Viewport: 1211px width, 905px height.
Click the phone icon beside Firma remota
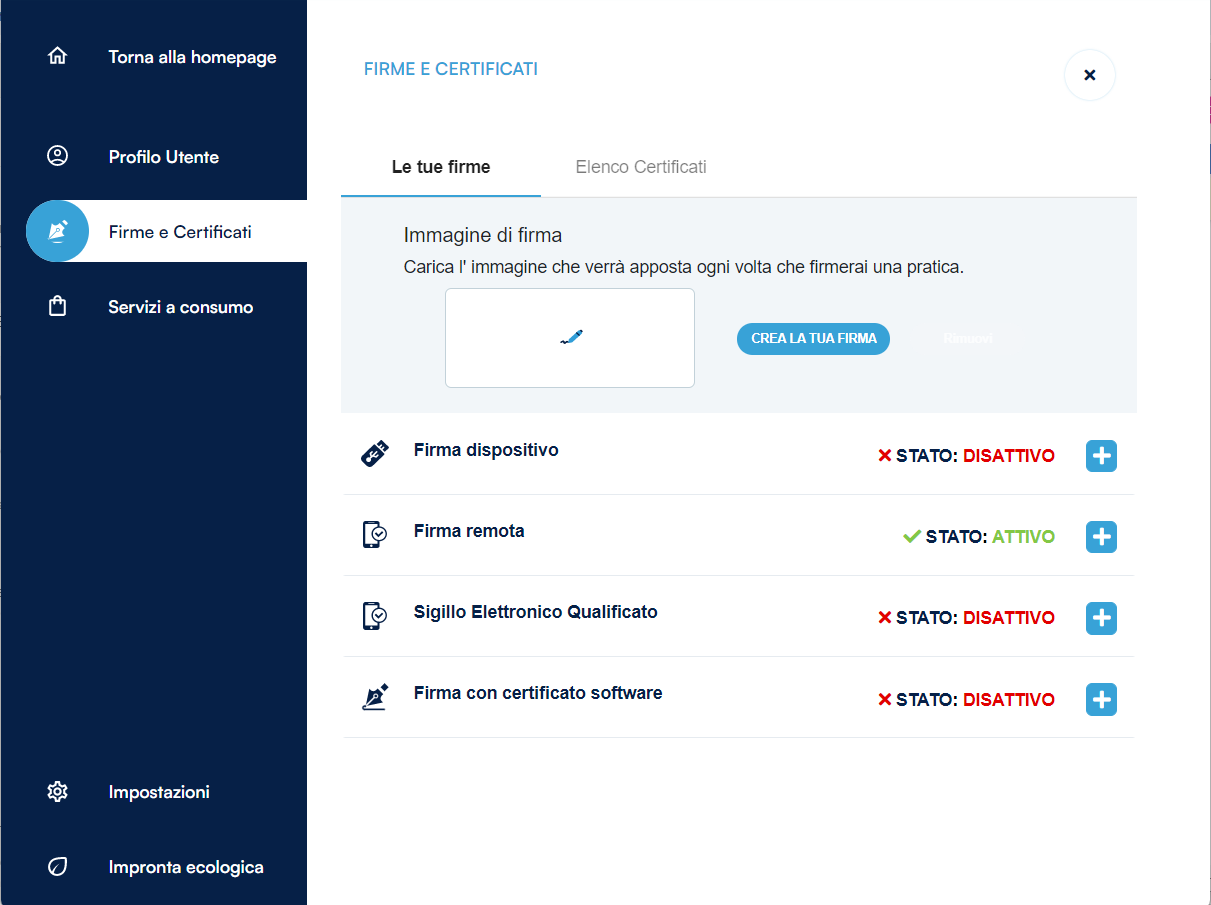coord(374,535)
